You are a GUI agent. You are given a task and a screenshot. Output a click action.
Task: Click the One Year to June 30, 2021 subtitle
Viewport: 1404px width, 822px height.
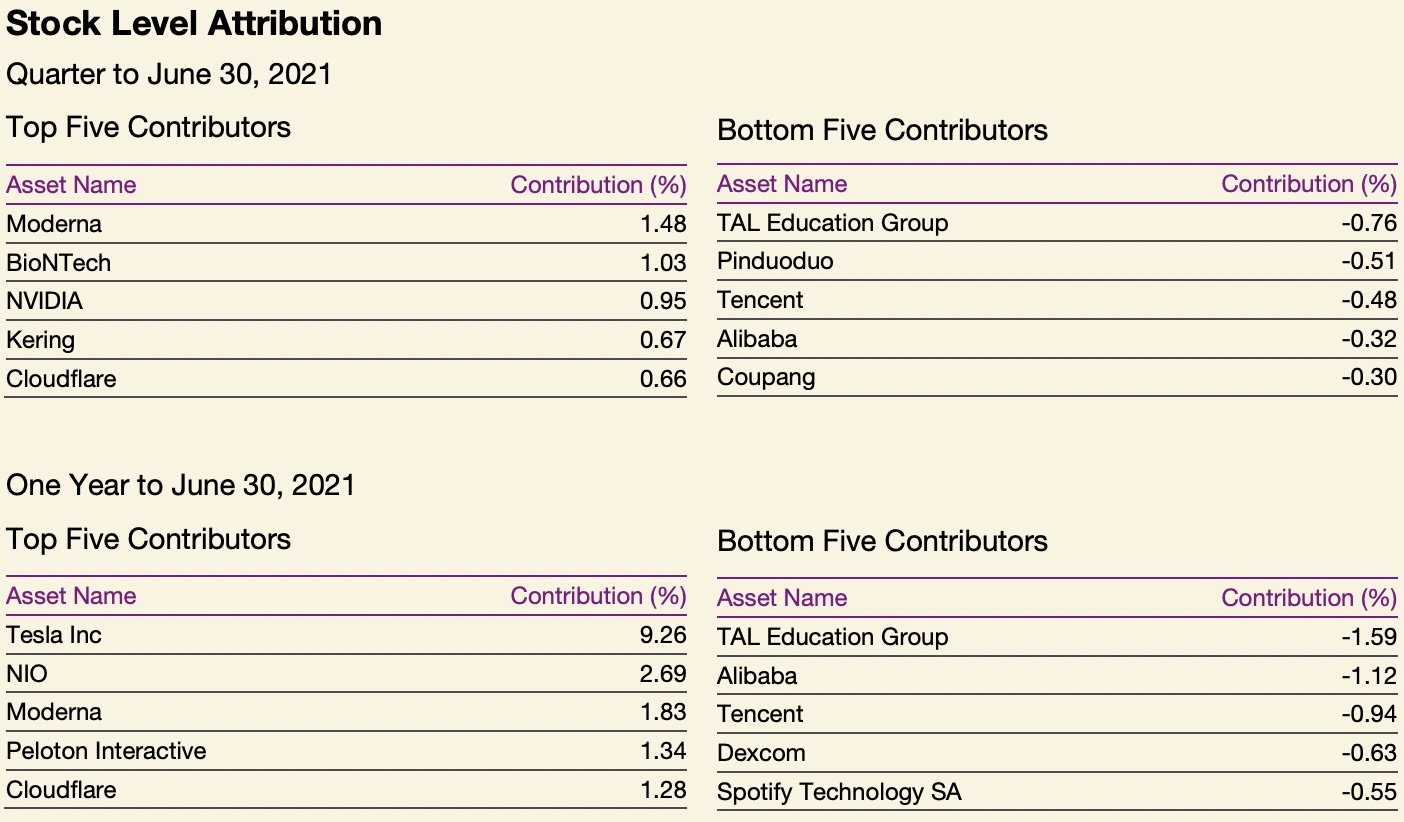click(x=181, y=486)
